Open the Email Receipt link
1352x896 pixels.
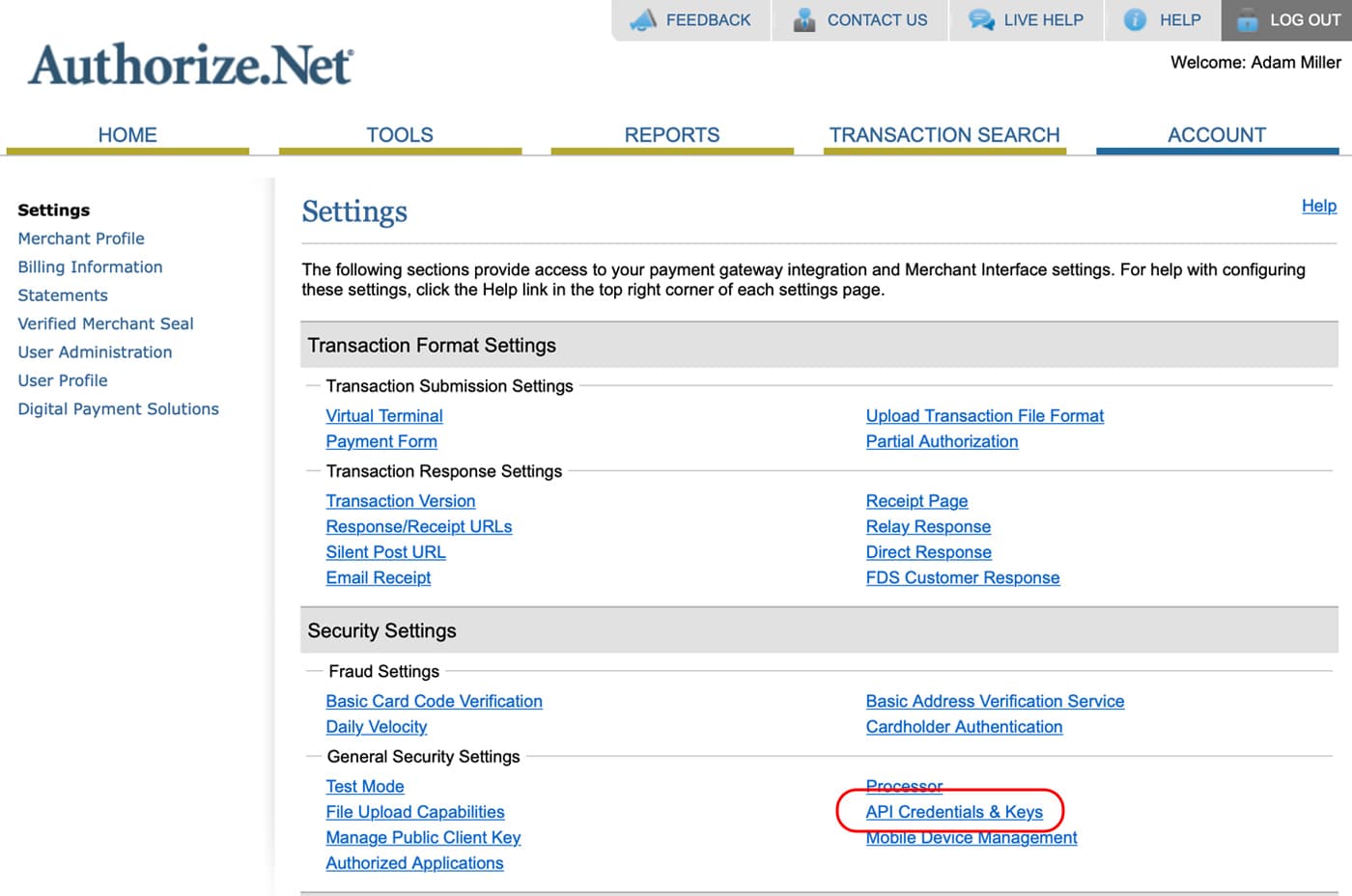(x=379, y=577)
